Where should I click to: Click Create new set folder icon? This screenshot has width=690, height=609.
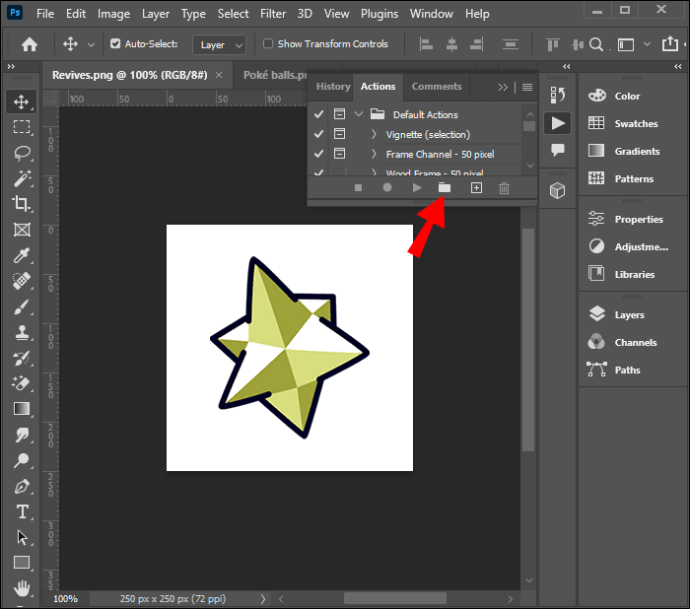point(444,187)
